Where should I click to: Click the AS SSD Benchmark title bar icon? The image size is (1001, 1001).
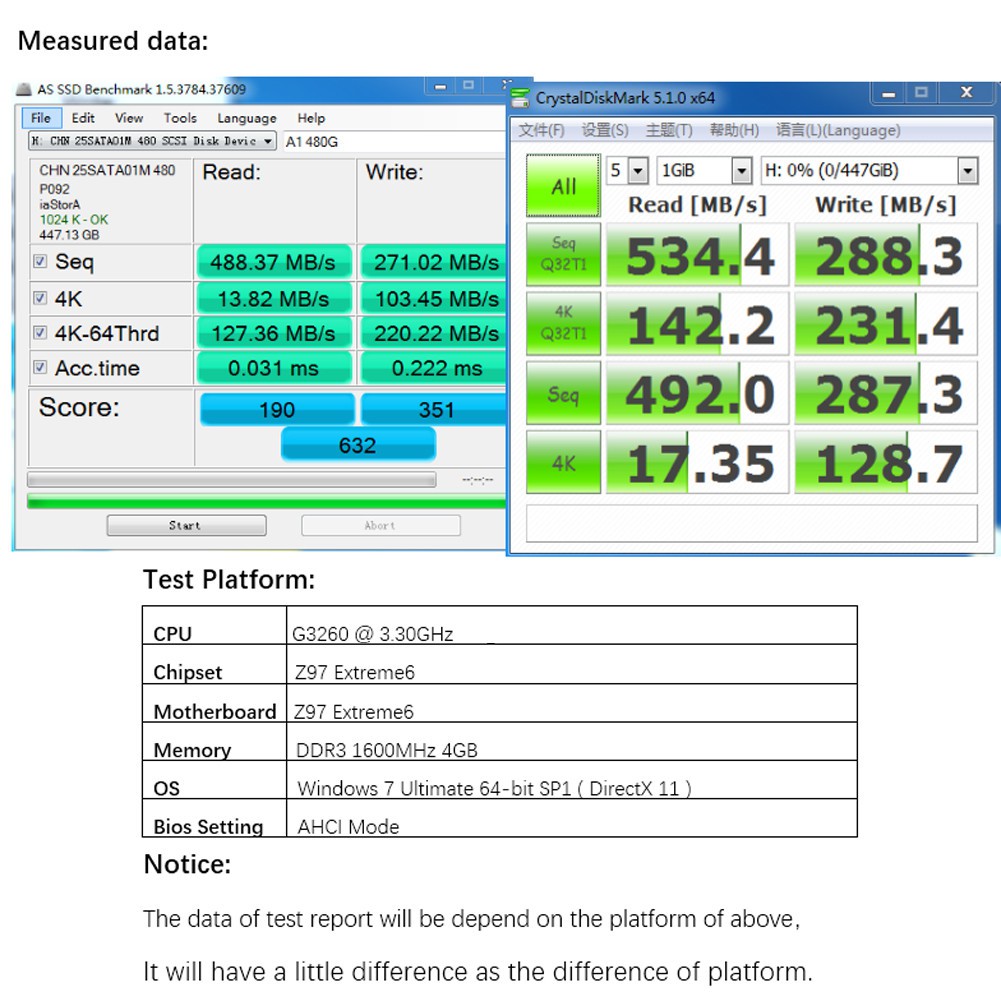click(x=25, y=89)
